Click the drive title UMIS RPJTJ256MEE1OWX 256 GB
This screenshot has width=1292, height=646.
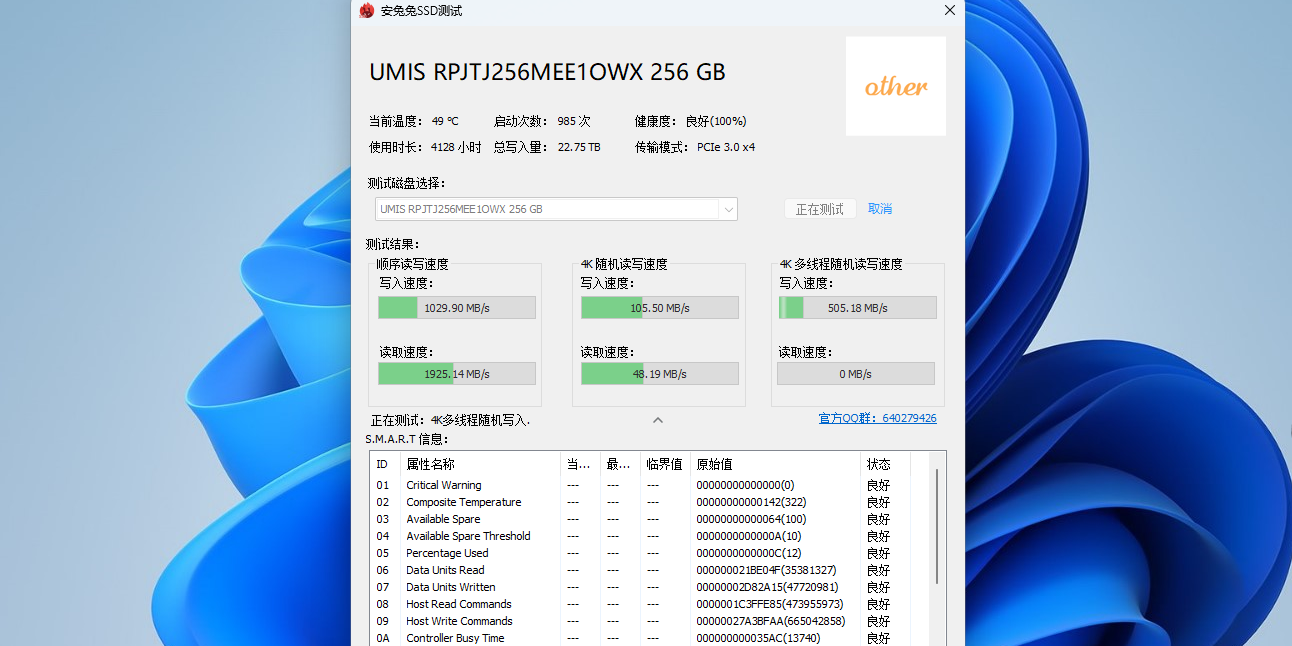pos(548,72)
